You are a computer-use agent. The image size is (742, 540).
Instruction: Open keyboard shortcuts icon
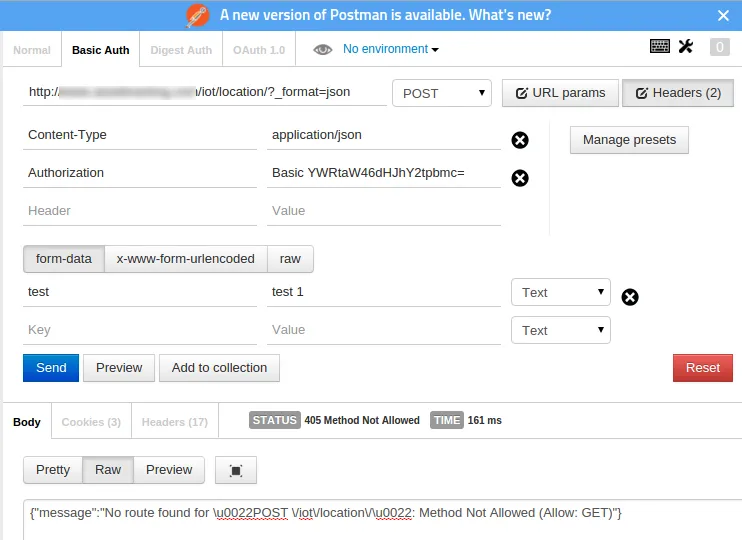click(x=660, y=46)
